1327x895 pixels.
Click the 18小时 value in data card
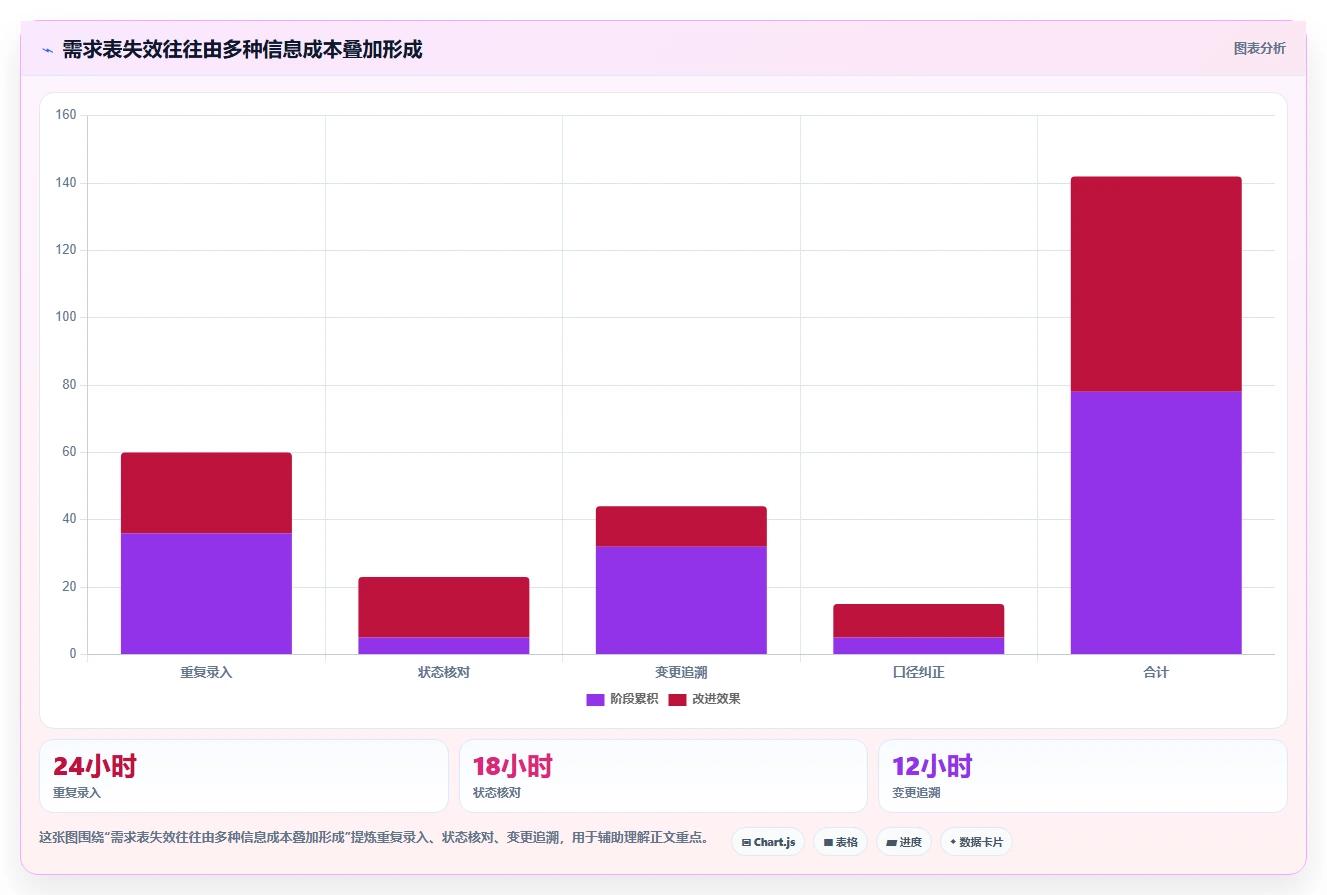(512, 767)
